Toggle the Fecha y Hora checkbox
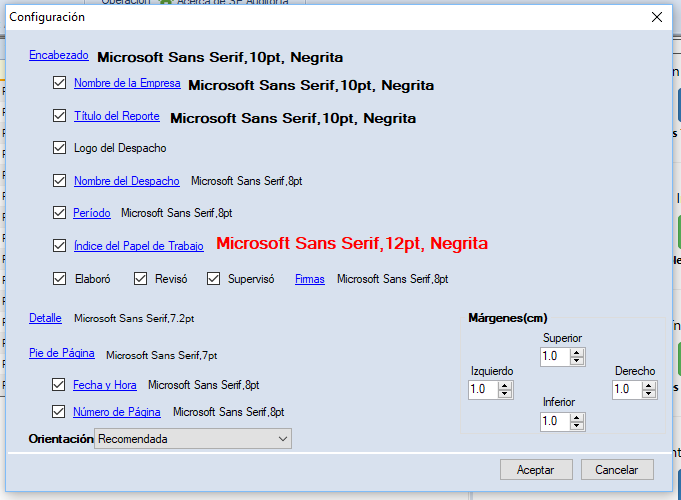681x500 pixels. click(60, 385)
